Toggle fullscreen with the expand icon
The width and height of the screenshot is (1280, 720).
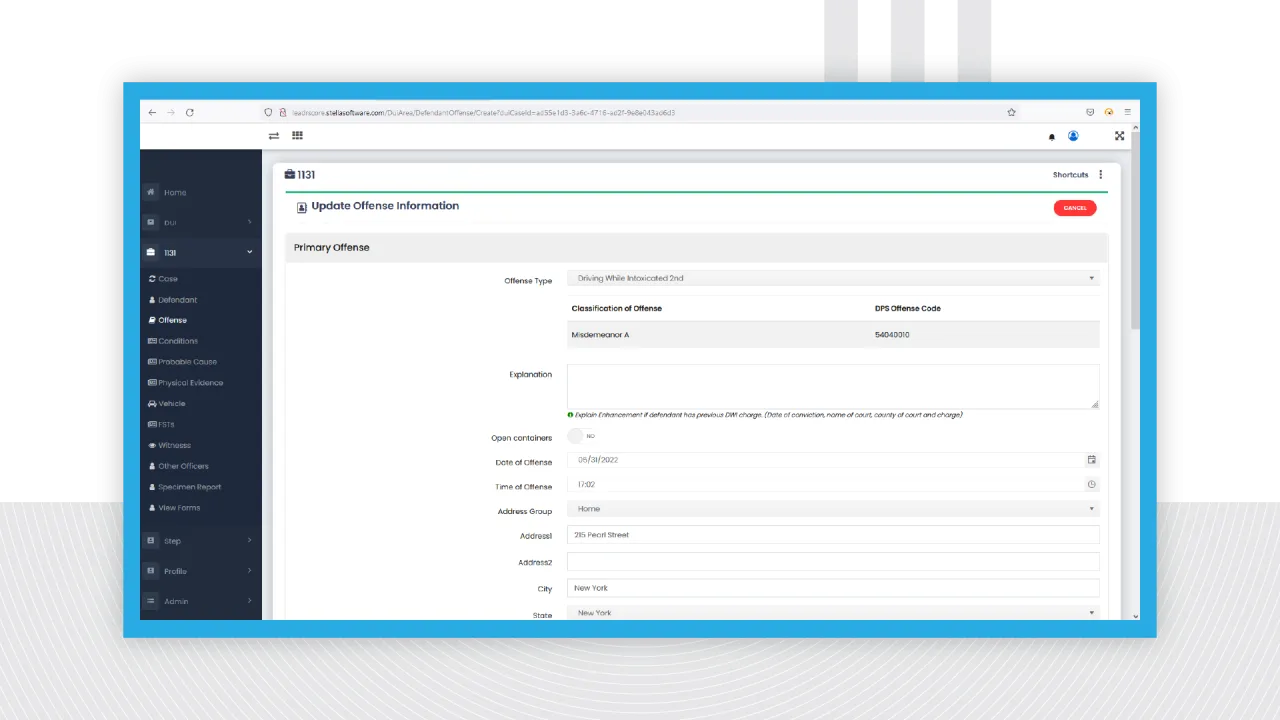(1119, 136)
